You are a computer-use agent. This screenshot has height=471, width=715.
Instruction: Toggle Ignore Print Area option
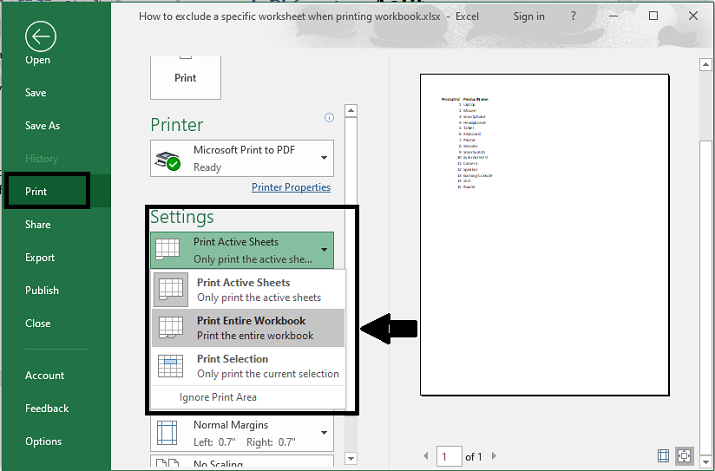(248, 397)
